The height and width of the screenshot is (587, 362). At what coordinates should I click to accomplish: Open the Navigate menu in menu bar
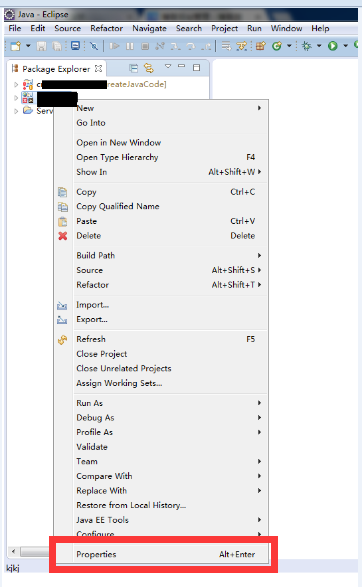(x=149, y=28)
